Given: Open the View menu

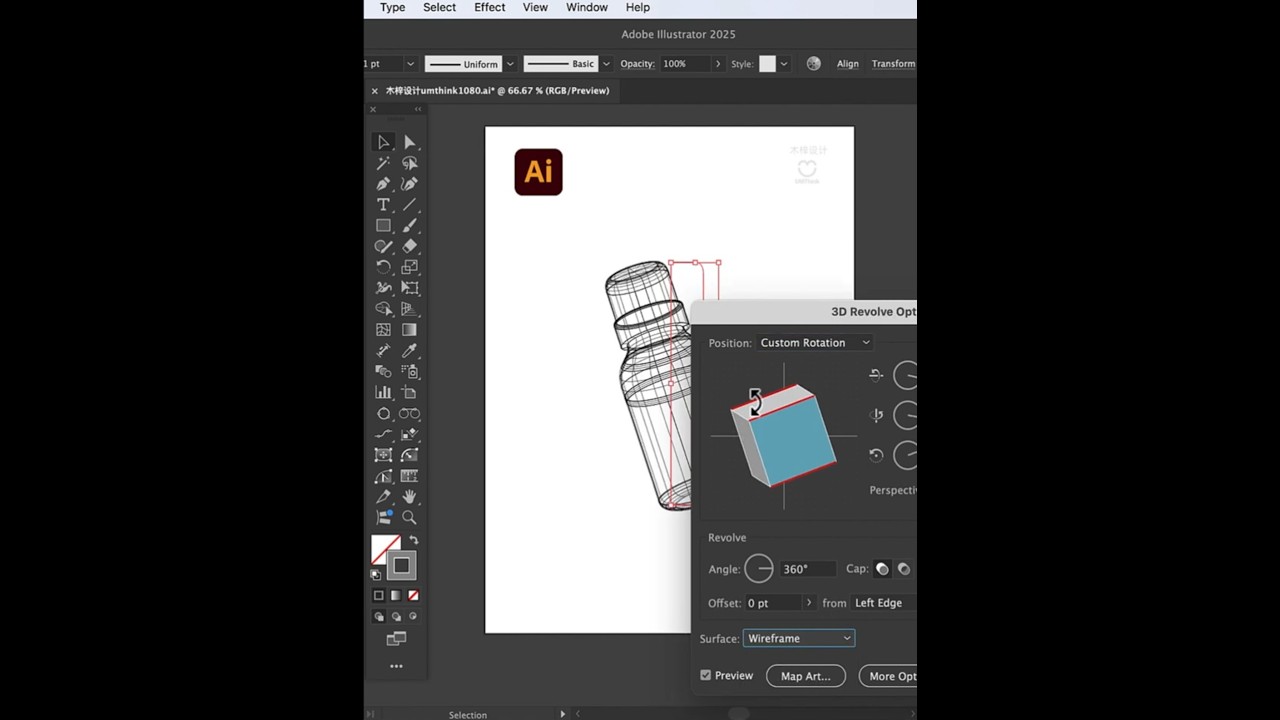Looking at the screenshot, I should coord(535,7).
